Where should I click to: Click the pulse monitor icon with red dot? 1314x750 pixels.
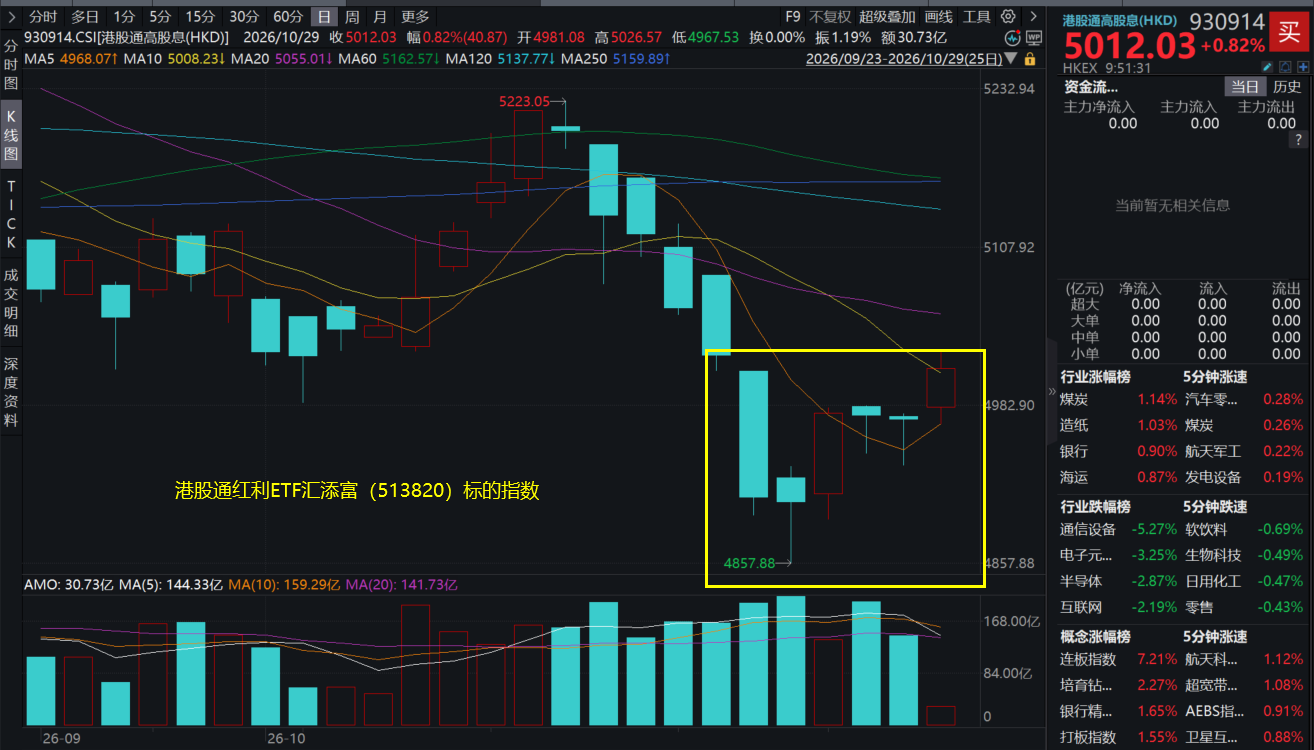pyautogui.click(x=1013, y=38)
